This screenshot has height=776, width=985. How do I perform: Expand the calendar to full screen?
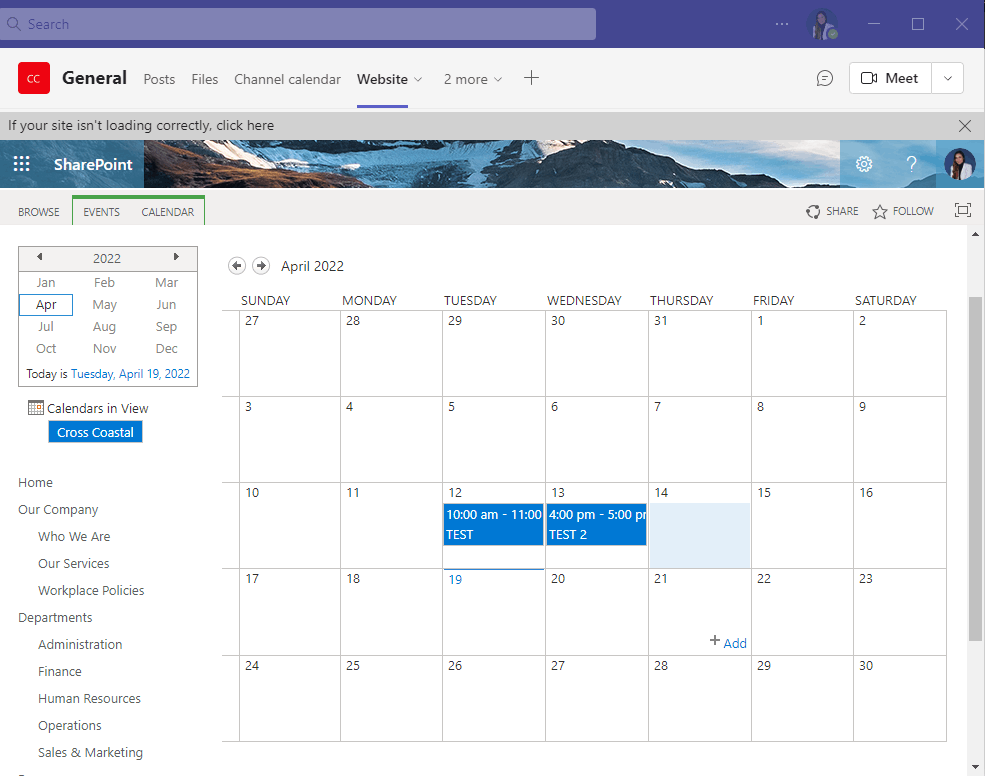pos(962,210)
